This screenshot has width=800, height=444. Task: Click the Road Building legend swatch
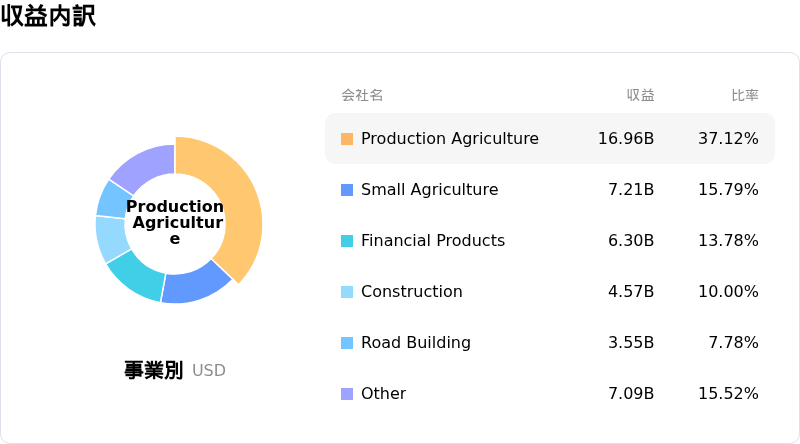[347, 343]
